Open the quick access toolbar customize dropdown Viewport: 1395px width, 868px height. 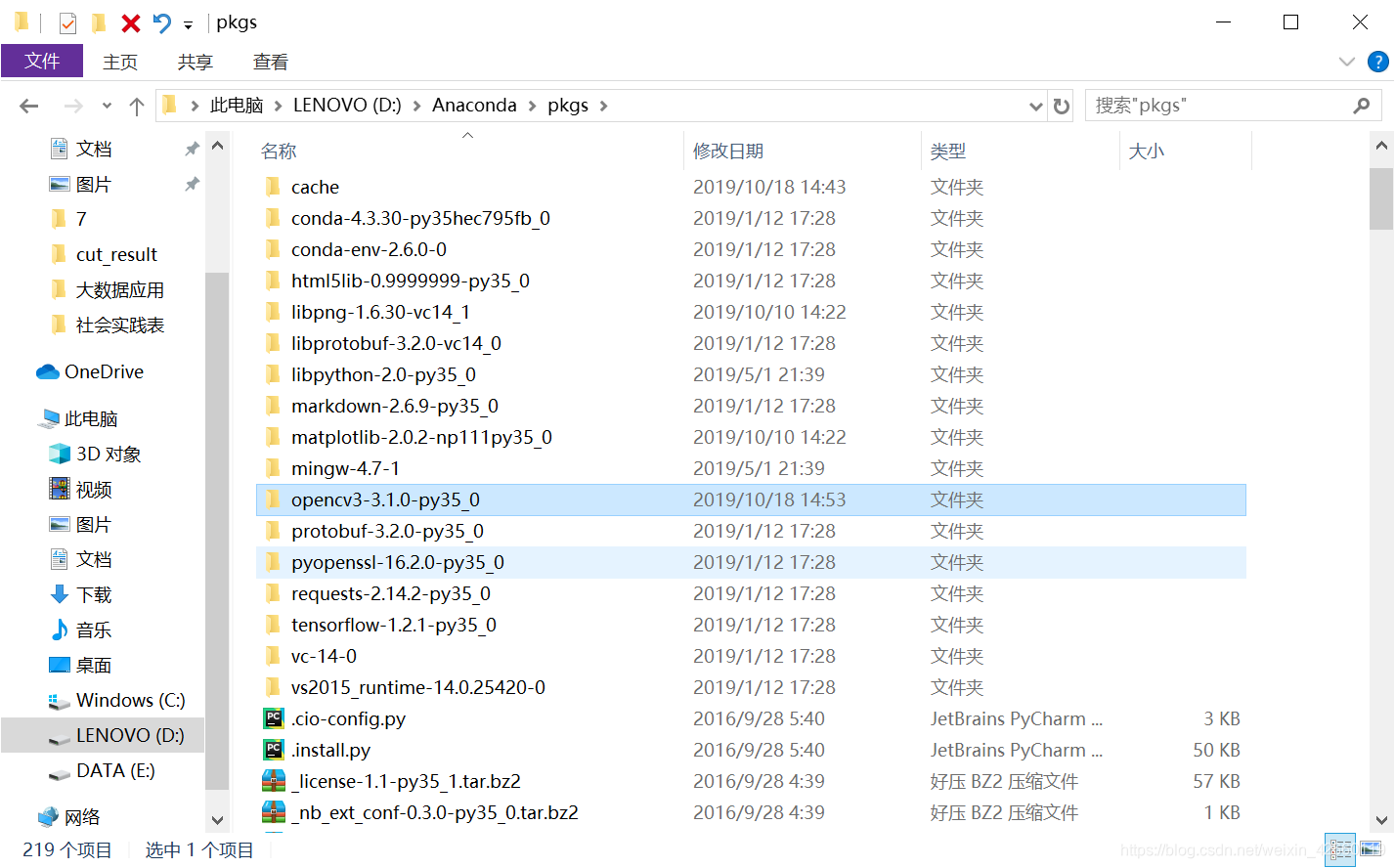click(188, 24)
